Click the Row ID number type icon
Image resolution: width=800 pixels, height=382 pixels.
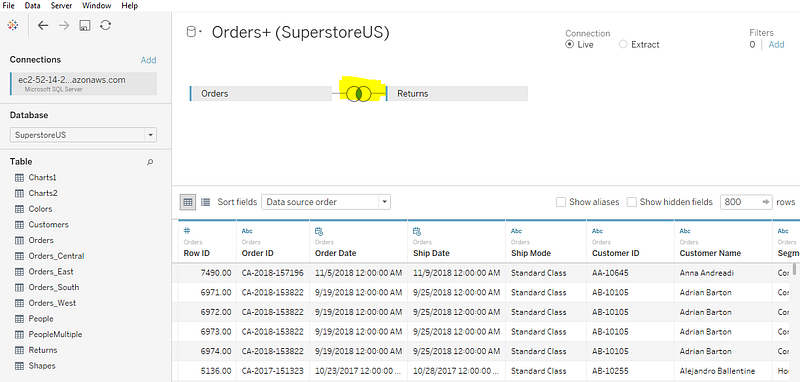[x=187, y=231]
